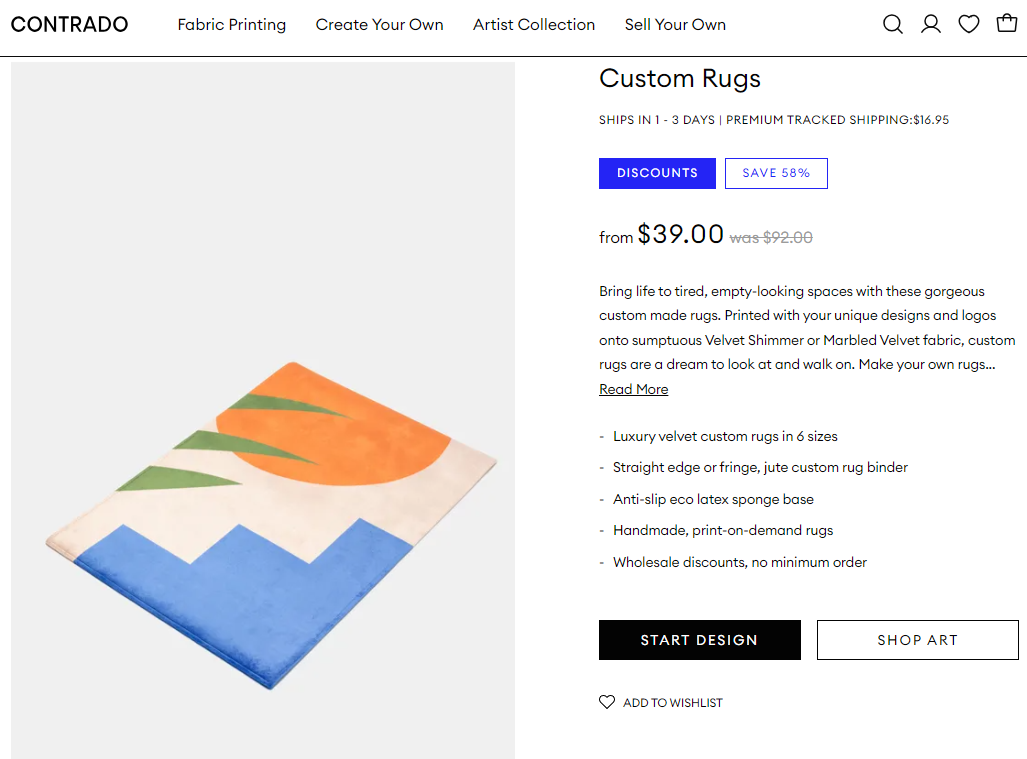Click the Custom Rugs page heading
The width and height of the screenshot is (1027, 759).
click(679, 78)
